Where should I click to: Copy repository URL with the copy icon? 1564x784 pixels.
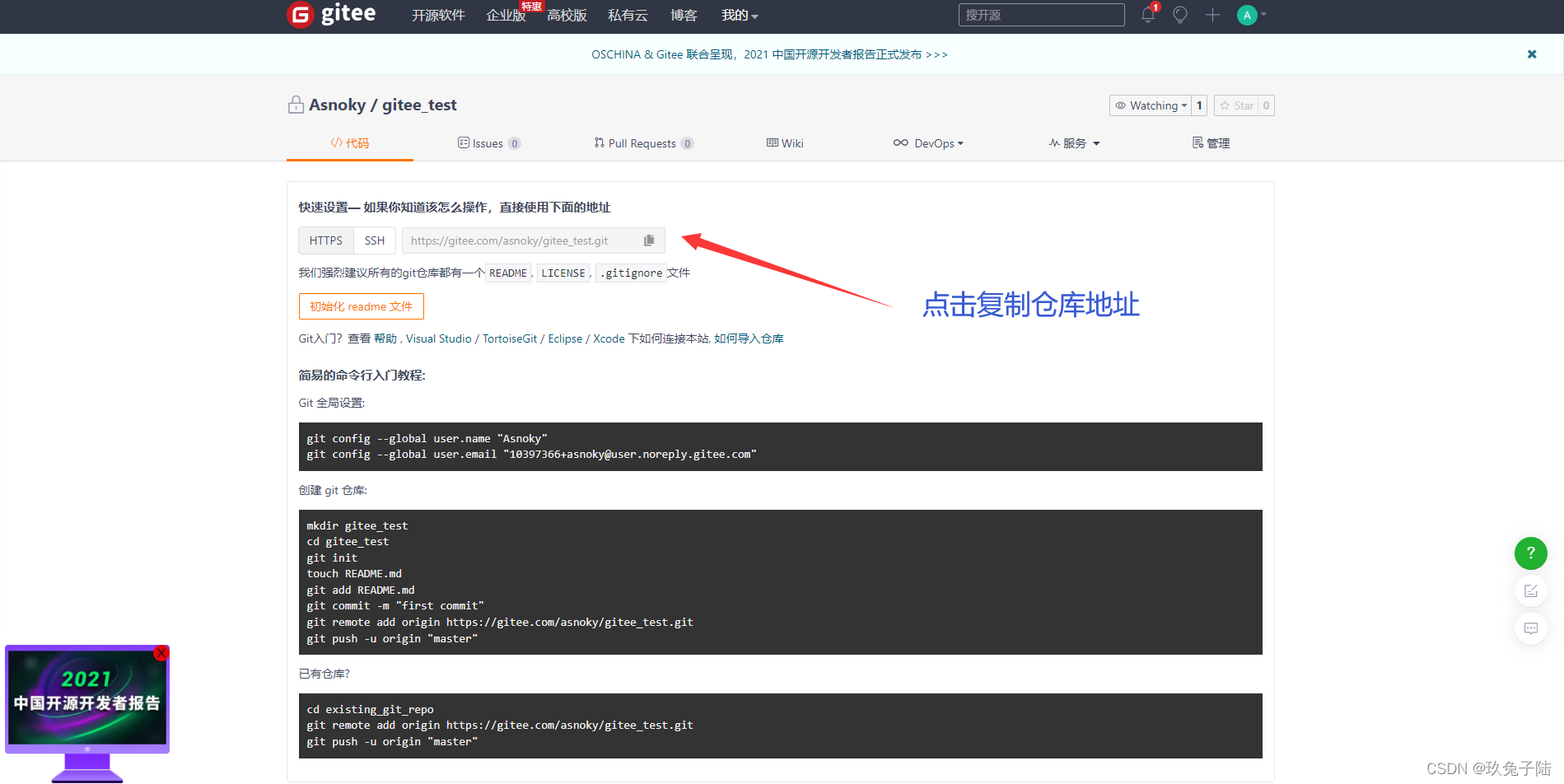click(x=649, y=240)
